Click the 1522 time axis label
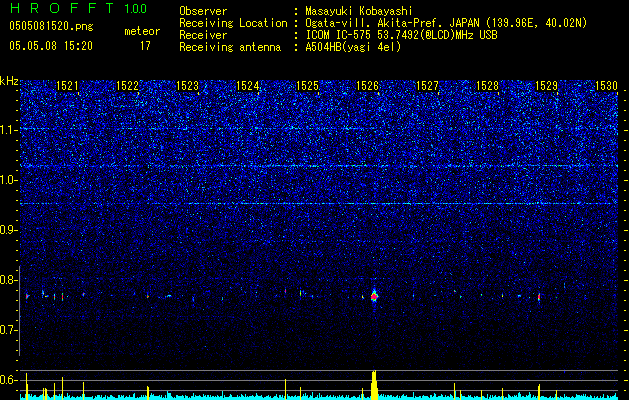The image size is (629, 400). click(x=127, y=86)
